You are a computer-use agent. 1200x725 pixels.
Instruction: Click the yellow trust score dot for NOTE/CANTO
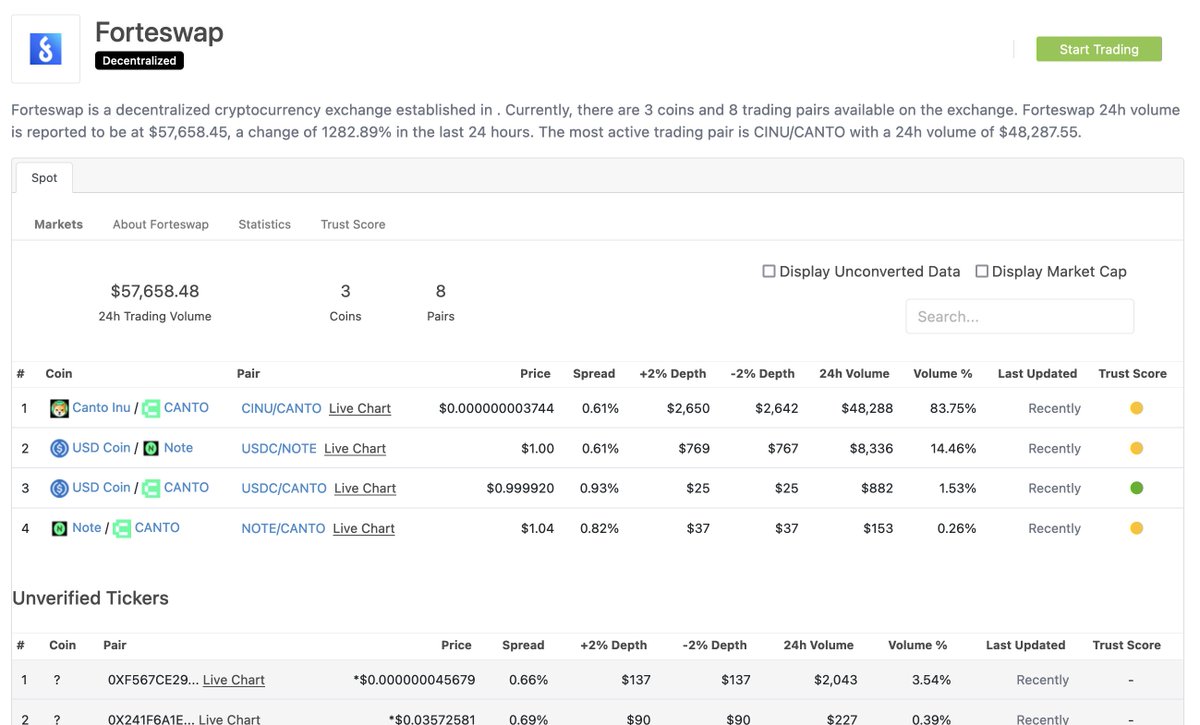[1136, 528]
